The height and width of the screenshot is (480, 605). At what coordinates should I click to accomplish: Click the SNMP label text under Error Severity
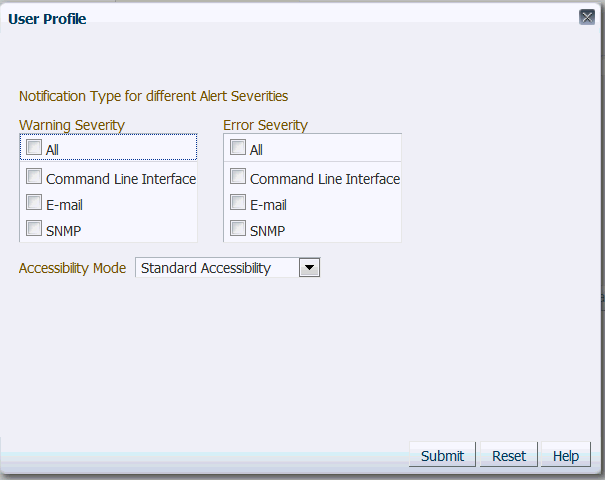pyautogui.click(x=267, y=231)
